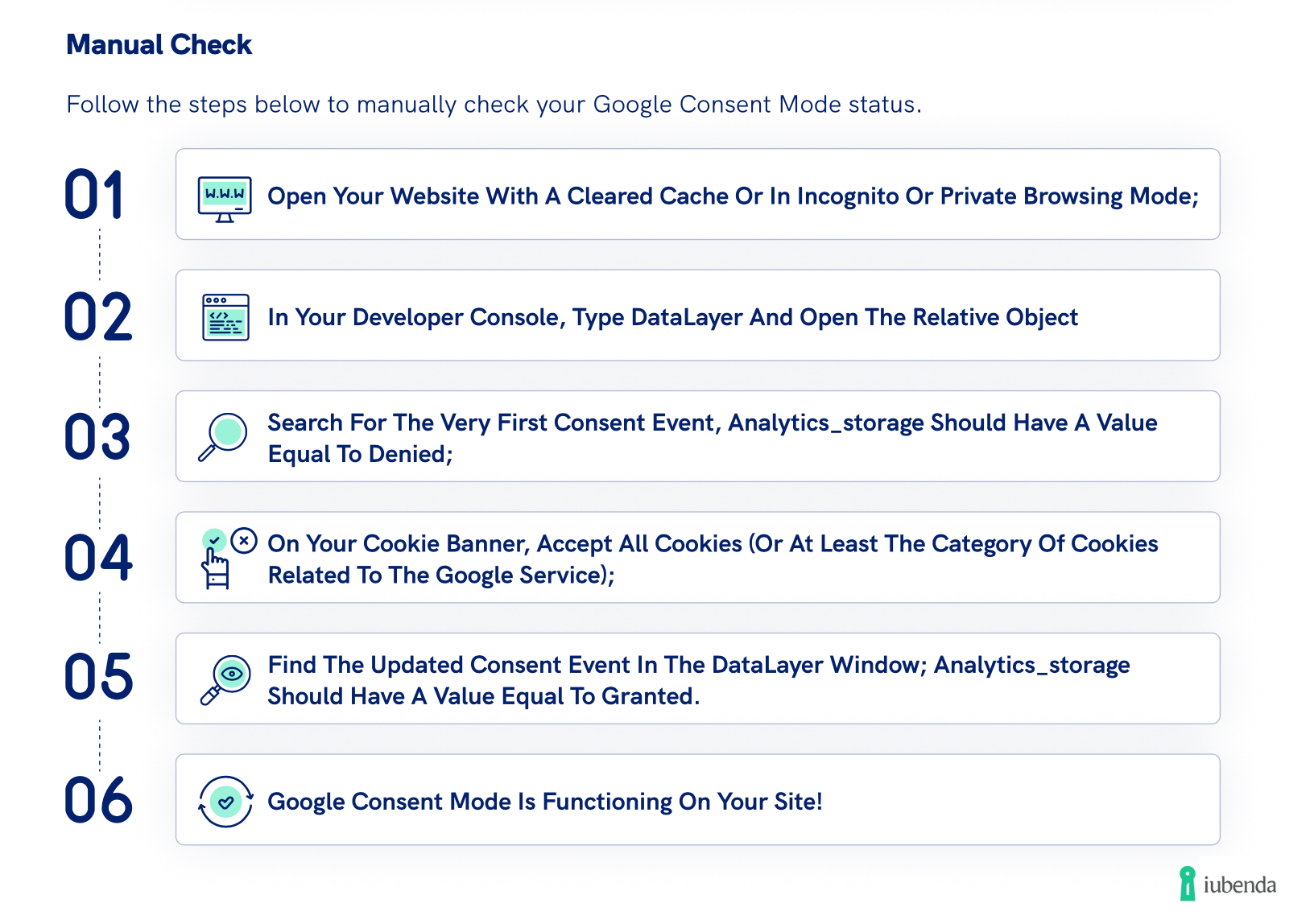Click the "Open Your Website" step text

coord(733,196)
